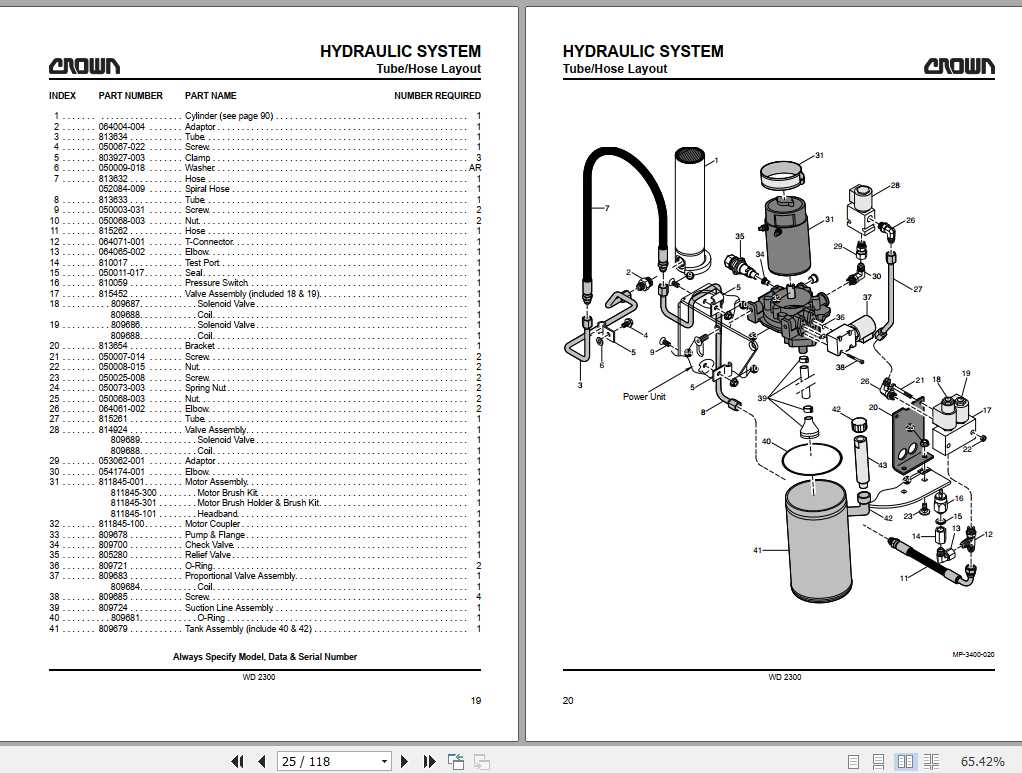Open the page number dropdown arrow
This screenshot has width=1022, height=773.
pos(384,761)
